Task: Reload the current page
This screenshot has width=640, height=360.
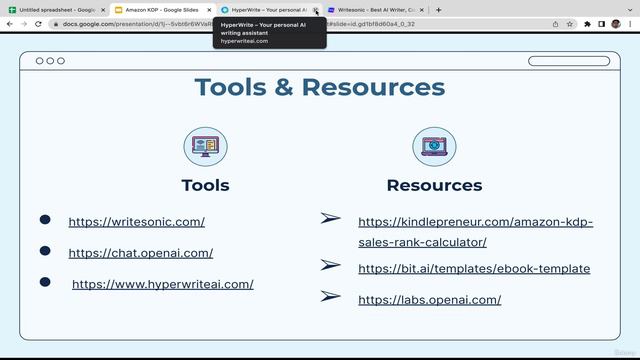Action: (x=38, y=24)
